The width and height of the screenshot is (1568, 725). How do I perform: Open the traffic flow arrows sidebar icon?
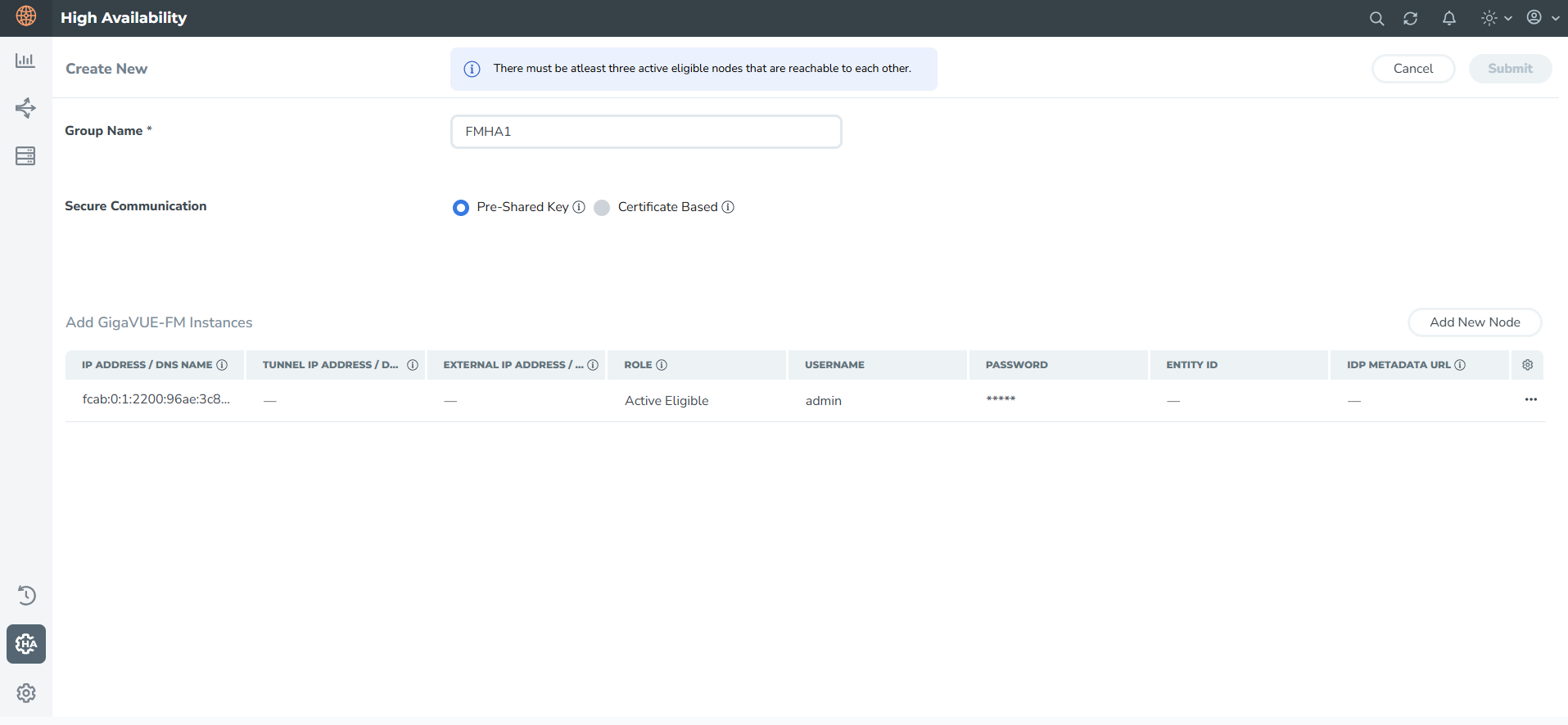(25, 108)
